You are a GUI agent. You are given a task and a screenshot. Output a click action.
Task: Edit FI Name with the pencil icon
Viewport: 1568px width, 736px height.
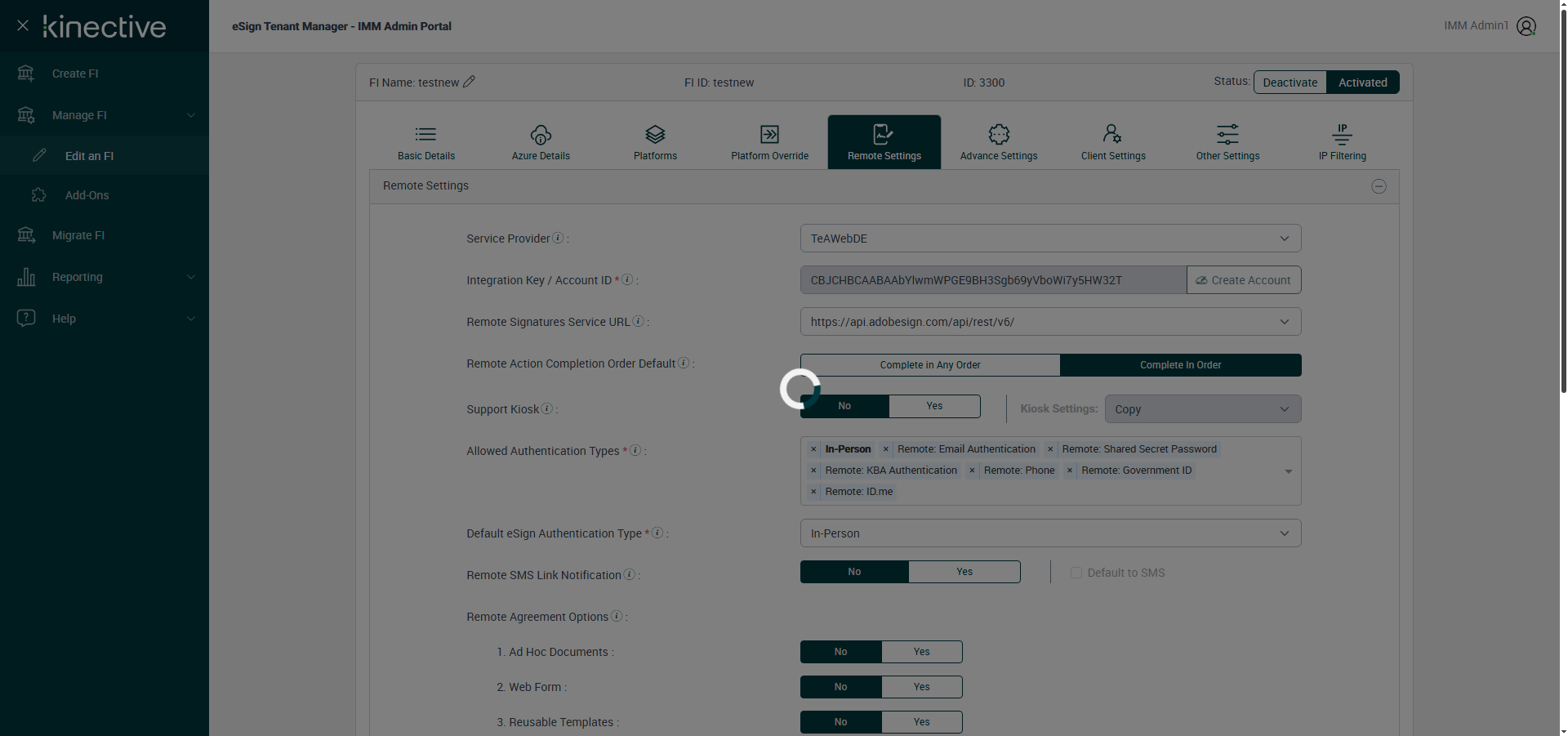[x=469, y=82]
